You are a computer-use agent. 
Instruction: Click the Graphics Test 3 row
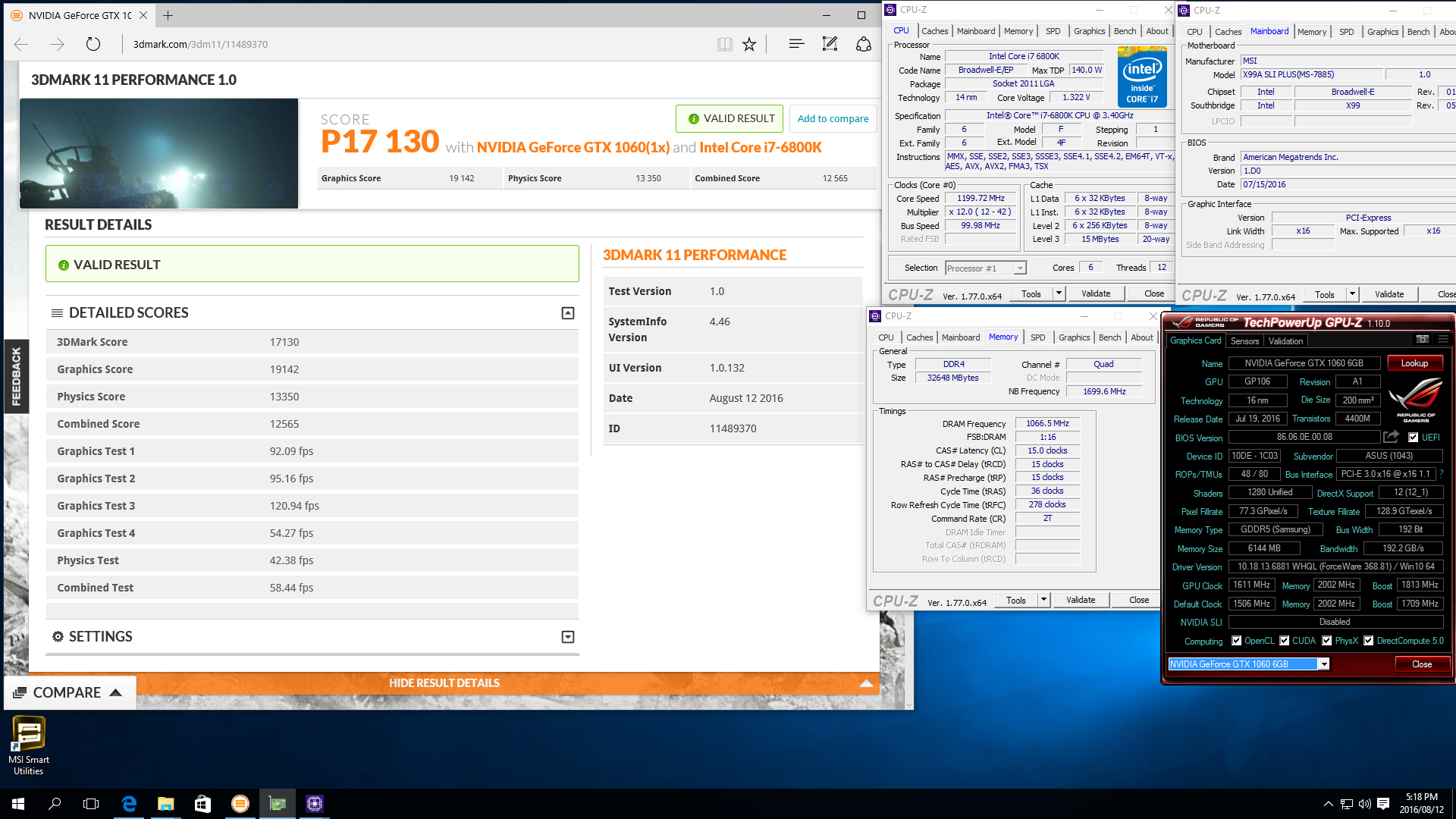coord(312,506)
